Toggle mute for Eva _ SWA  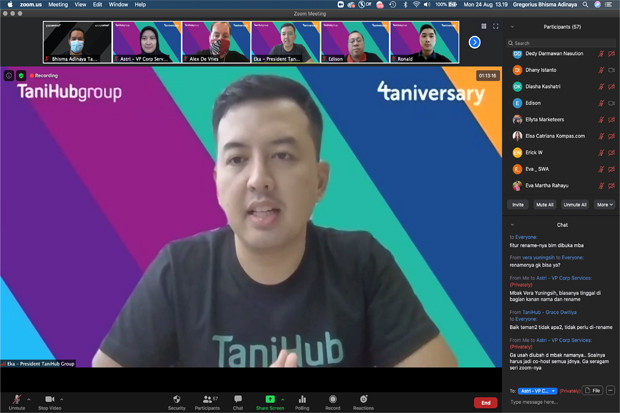click(601, 169)
